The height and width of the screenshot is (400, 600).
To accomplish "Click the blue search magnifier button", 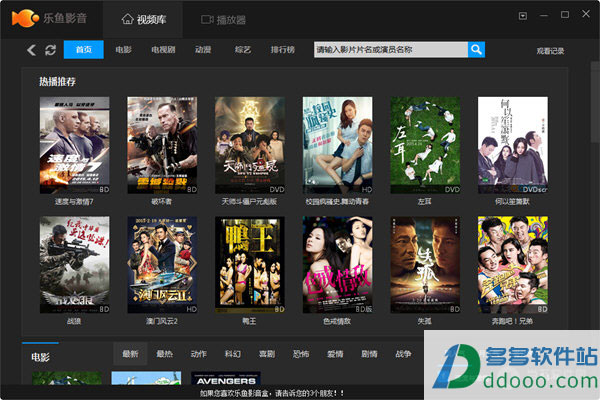I will (476, 49).
